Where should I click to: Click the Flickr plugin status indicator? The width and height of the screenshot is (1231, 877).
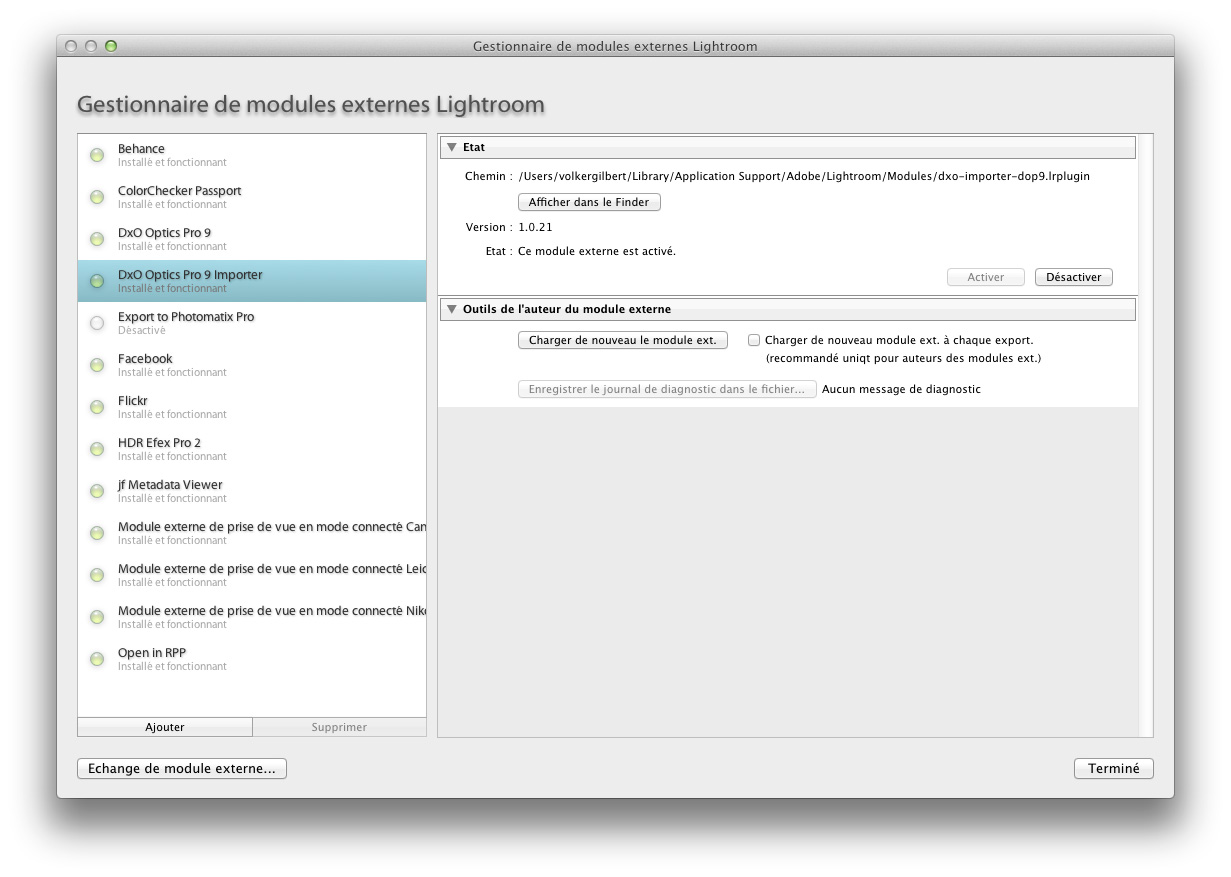97,407
